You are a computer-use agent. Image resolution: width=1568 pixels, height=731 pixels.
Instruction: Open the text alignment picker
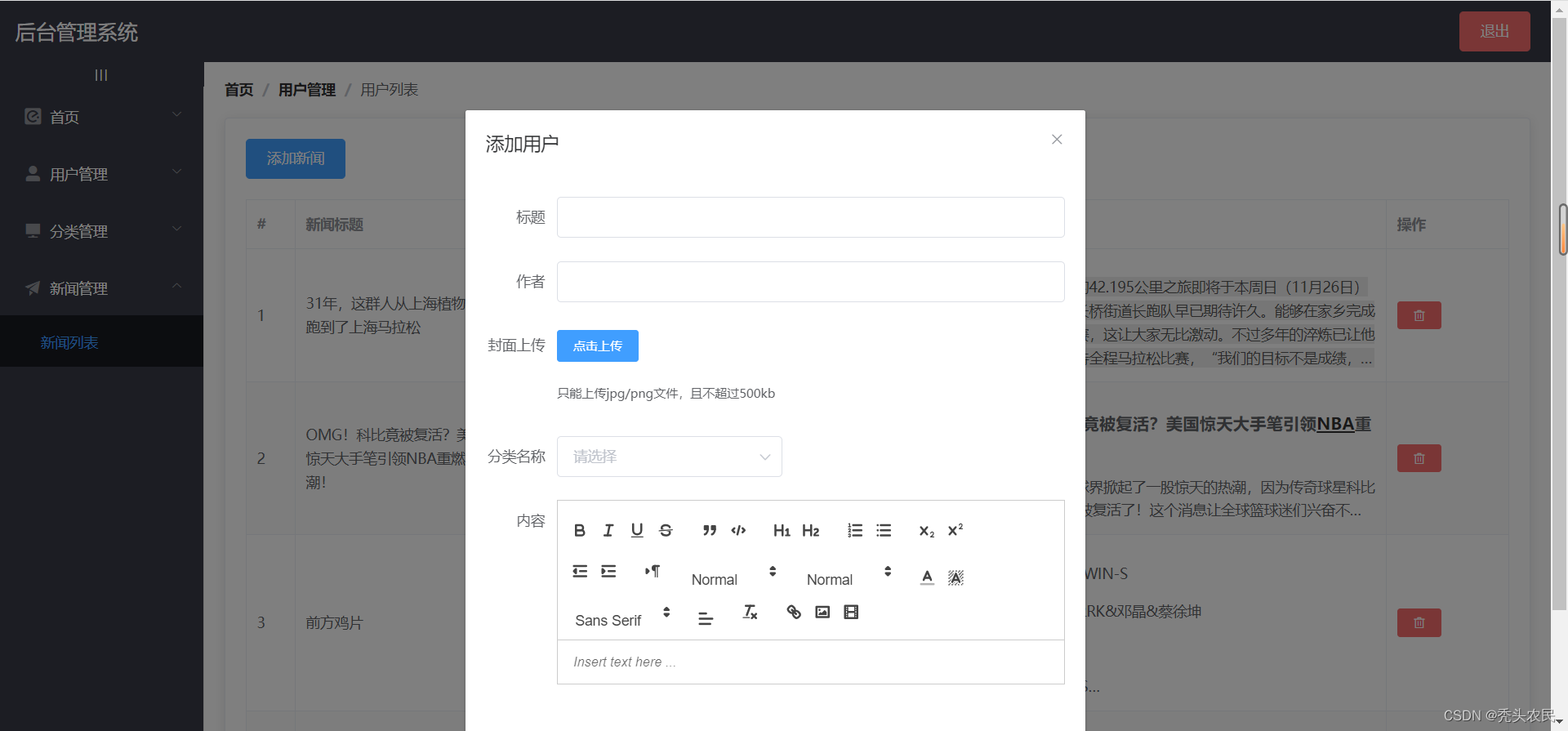[706, 619]
